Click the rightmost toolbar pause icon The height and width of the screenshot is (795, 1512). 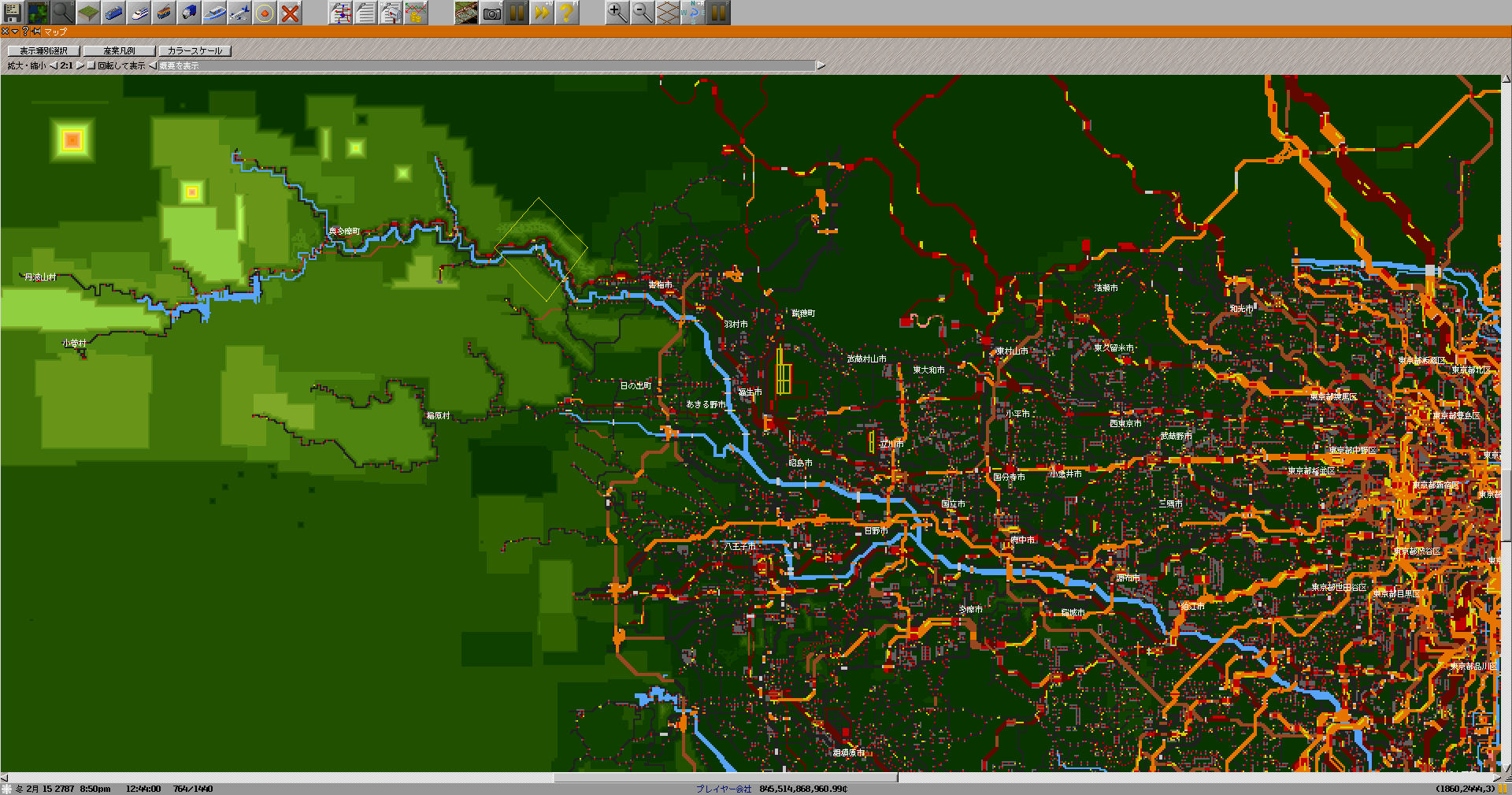718,13
